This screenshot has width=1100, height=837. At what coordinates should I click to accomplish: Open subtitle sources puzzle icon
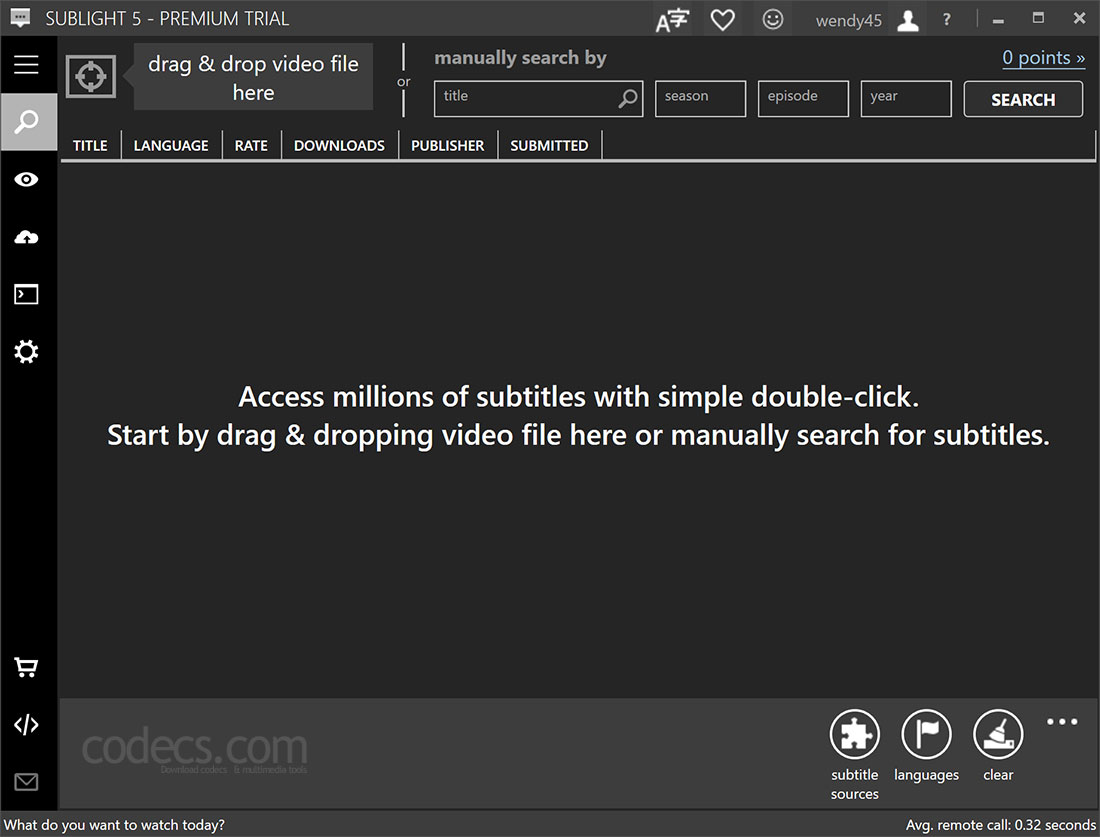tap(854, 734)
